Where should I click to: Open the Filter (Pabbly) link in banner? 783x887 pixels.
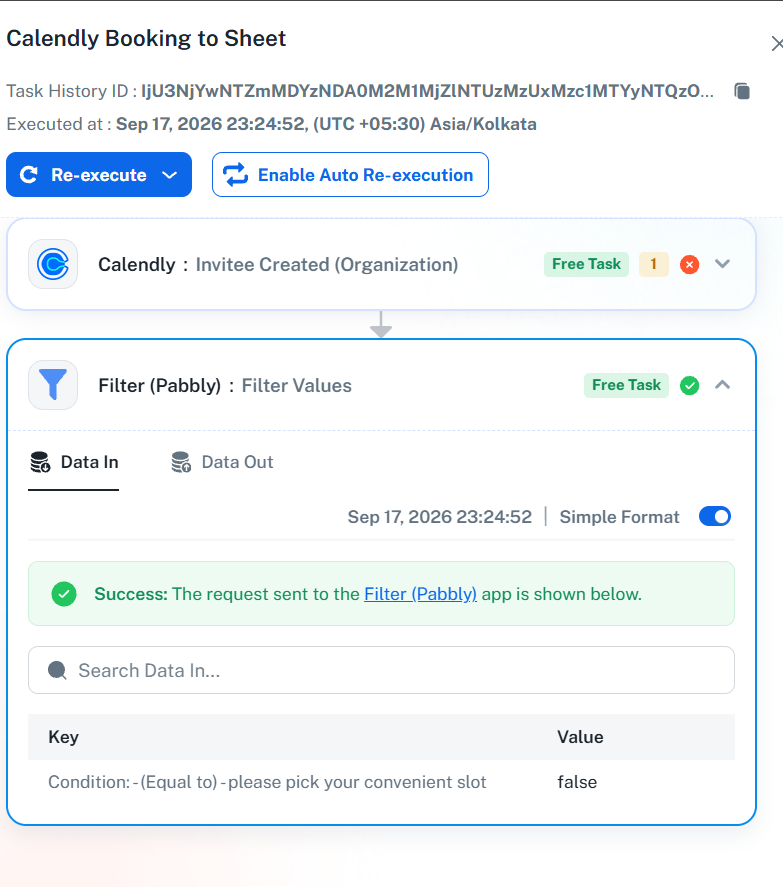point(420,594)
